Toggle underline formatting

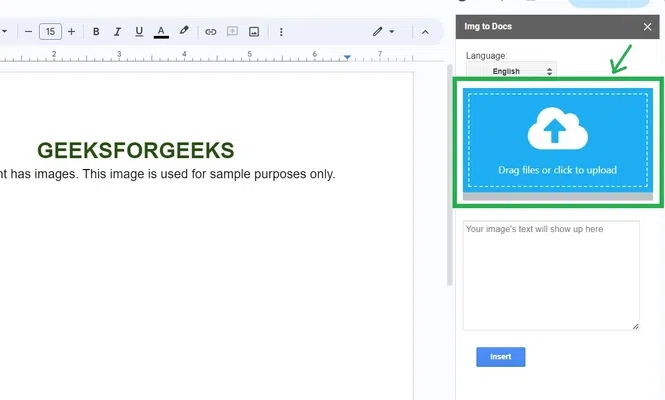pyautogui.click(x=139, y=32)
